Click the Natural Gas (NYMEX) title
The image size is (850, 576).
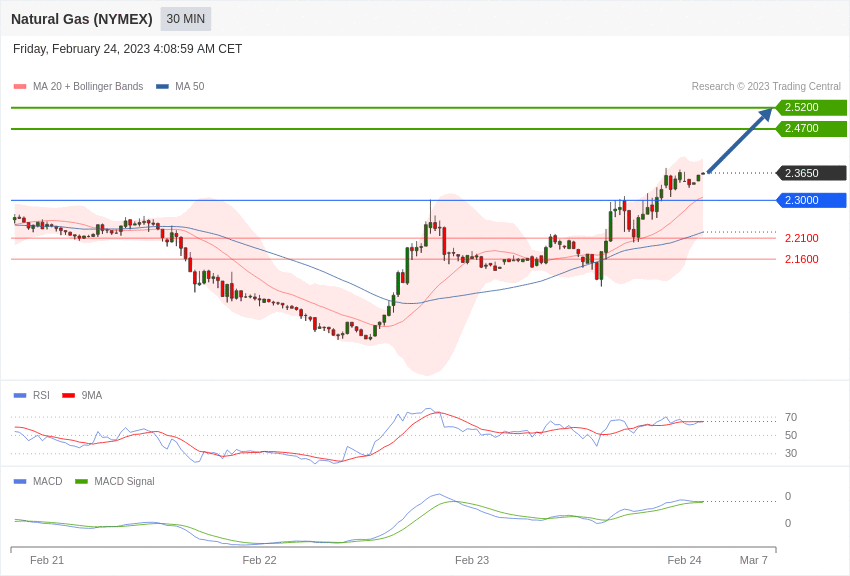[x=82, y=19]
